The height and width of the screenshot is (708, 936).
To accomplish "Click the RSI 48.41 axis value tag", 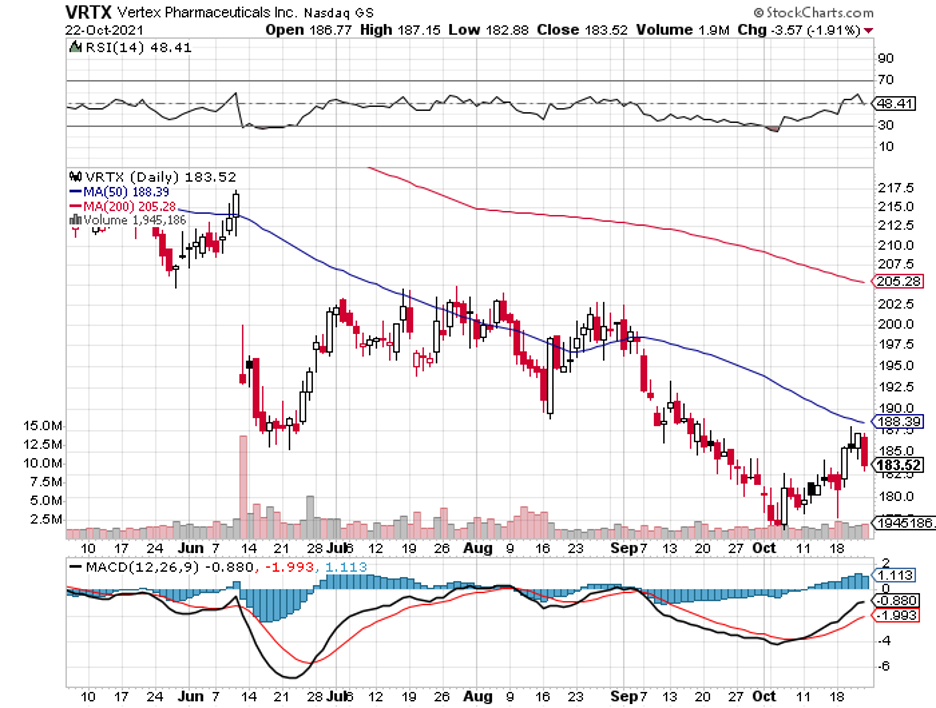I will coord(894,104).
